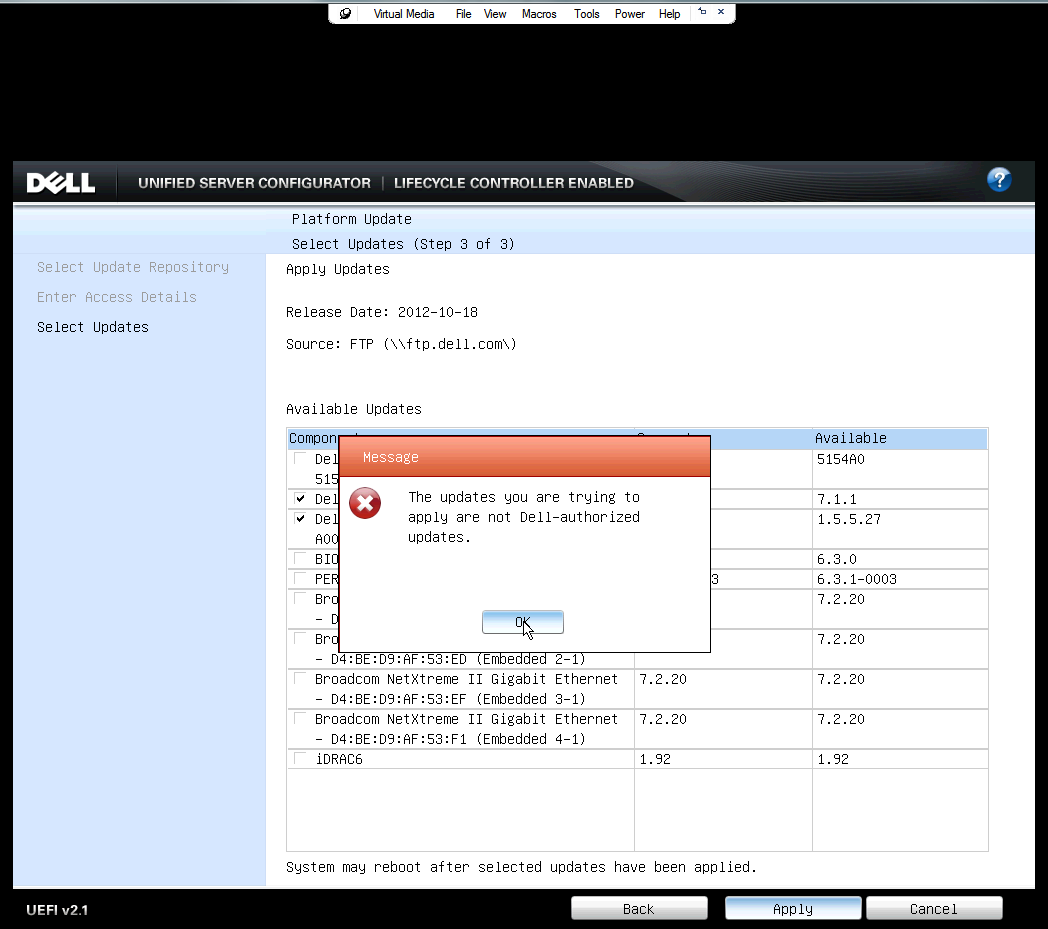Image resolution: width=1048 pixels, height=929 pixels.
Task: Click the pin icon in the viewer toolbar
Action: 345,13
